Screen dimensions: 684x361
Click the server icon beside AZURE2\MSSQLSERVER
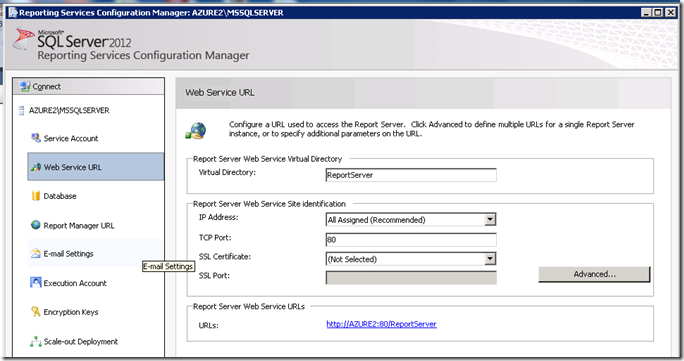click(21, 110)
